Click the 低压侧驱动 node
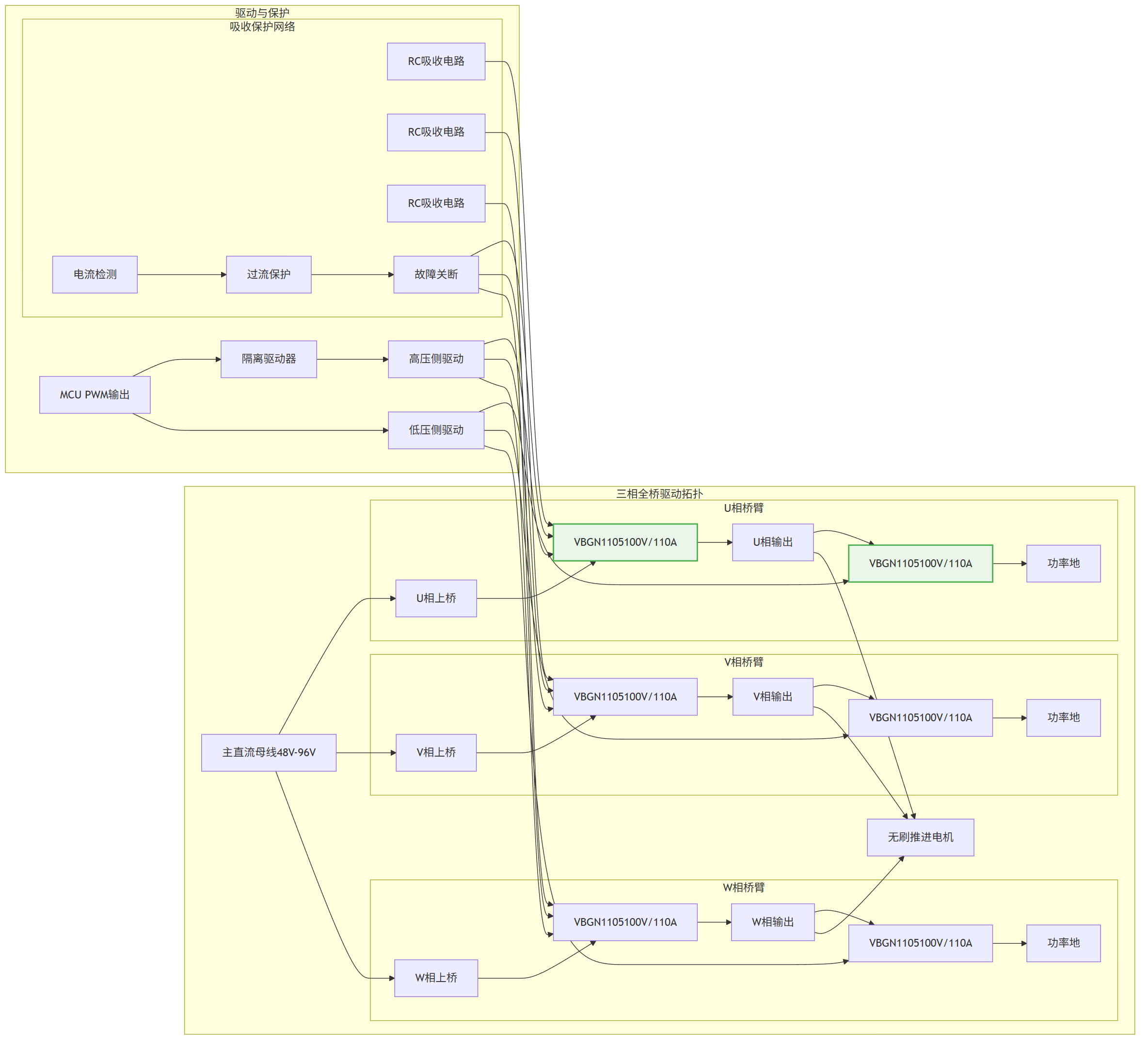Image resolution: width=1148 pixels, height=1047 pixels. click(x=436, y=430)
